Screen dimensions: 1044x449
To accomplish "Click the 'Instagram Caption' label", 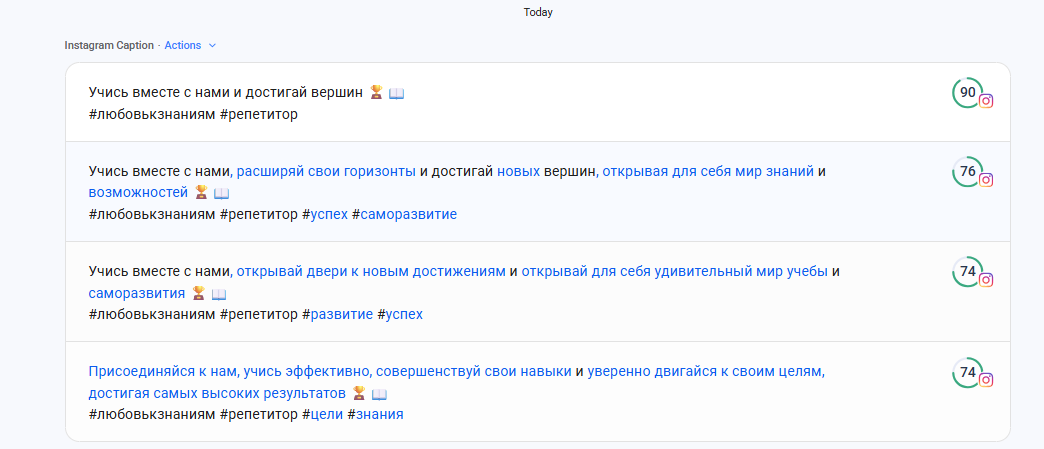I will click(x=109, y=45).
